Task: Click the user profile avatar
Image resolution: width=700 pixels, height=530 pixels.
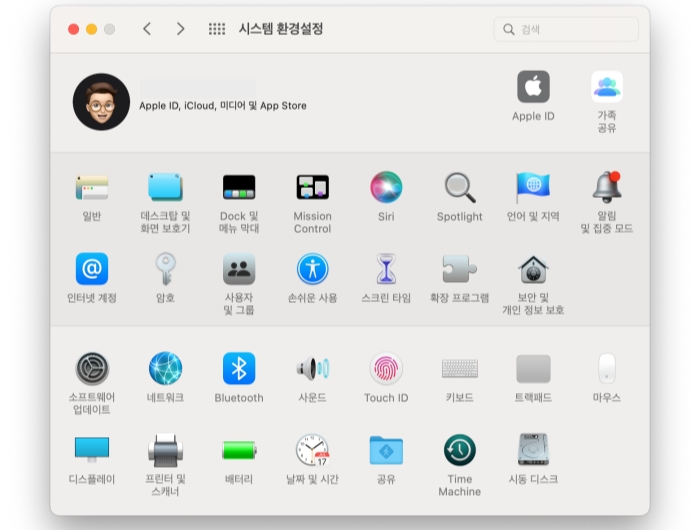Action: coord(101,102)
